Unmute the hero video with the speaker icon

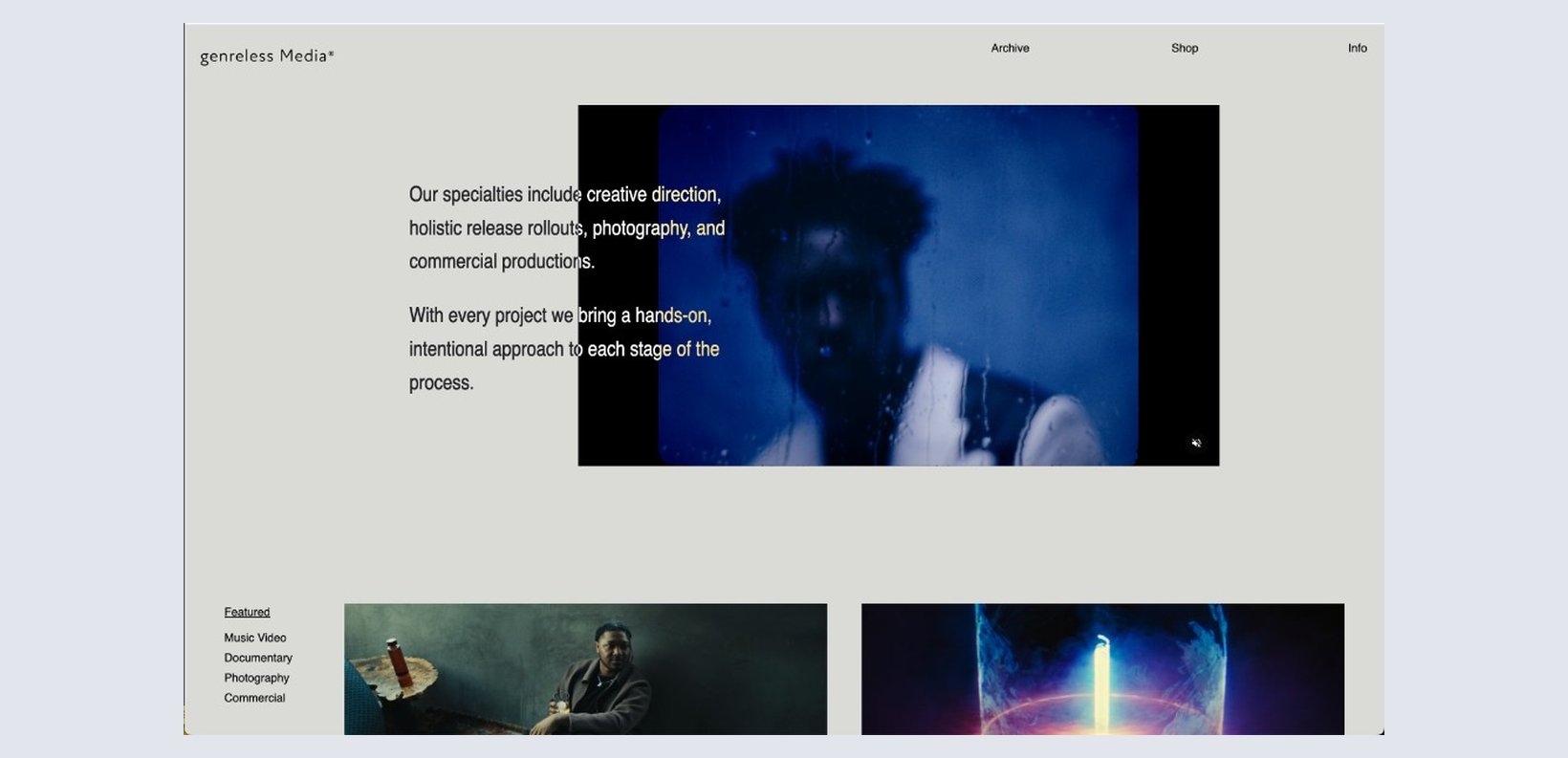[1196, 444]
